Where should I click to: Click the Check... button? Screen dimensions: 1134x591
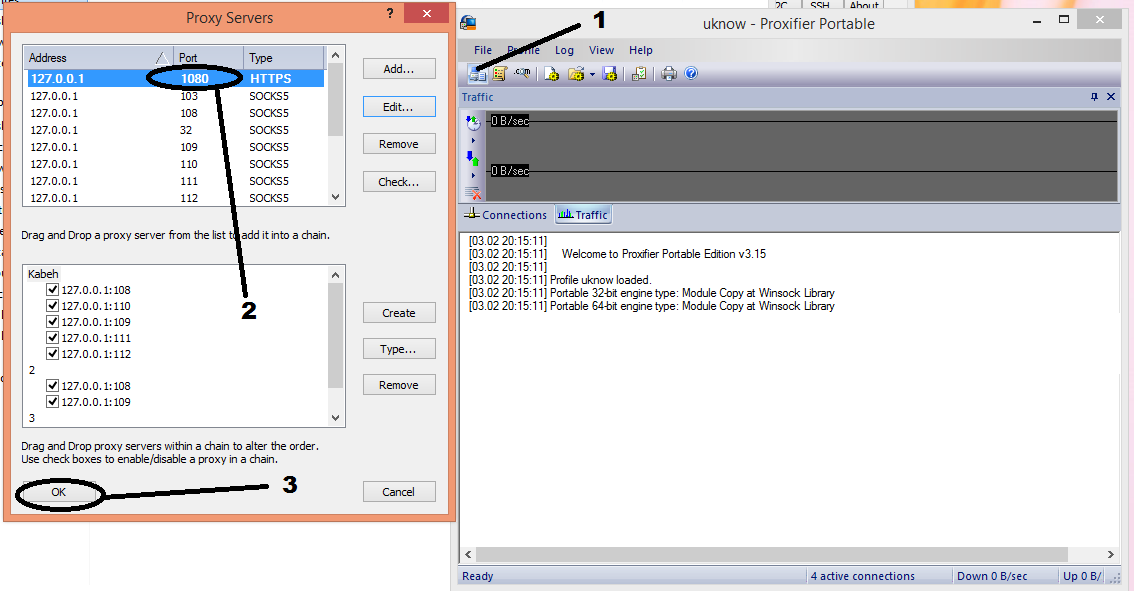pyautogui.click(x=399, y=182)
